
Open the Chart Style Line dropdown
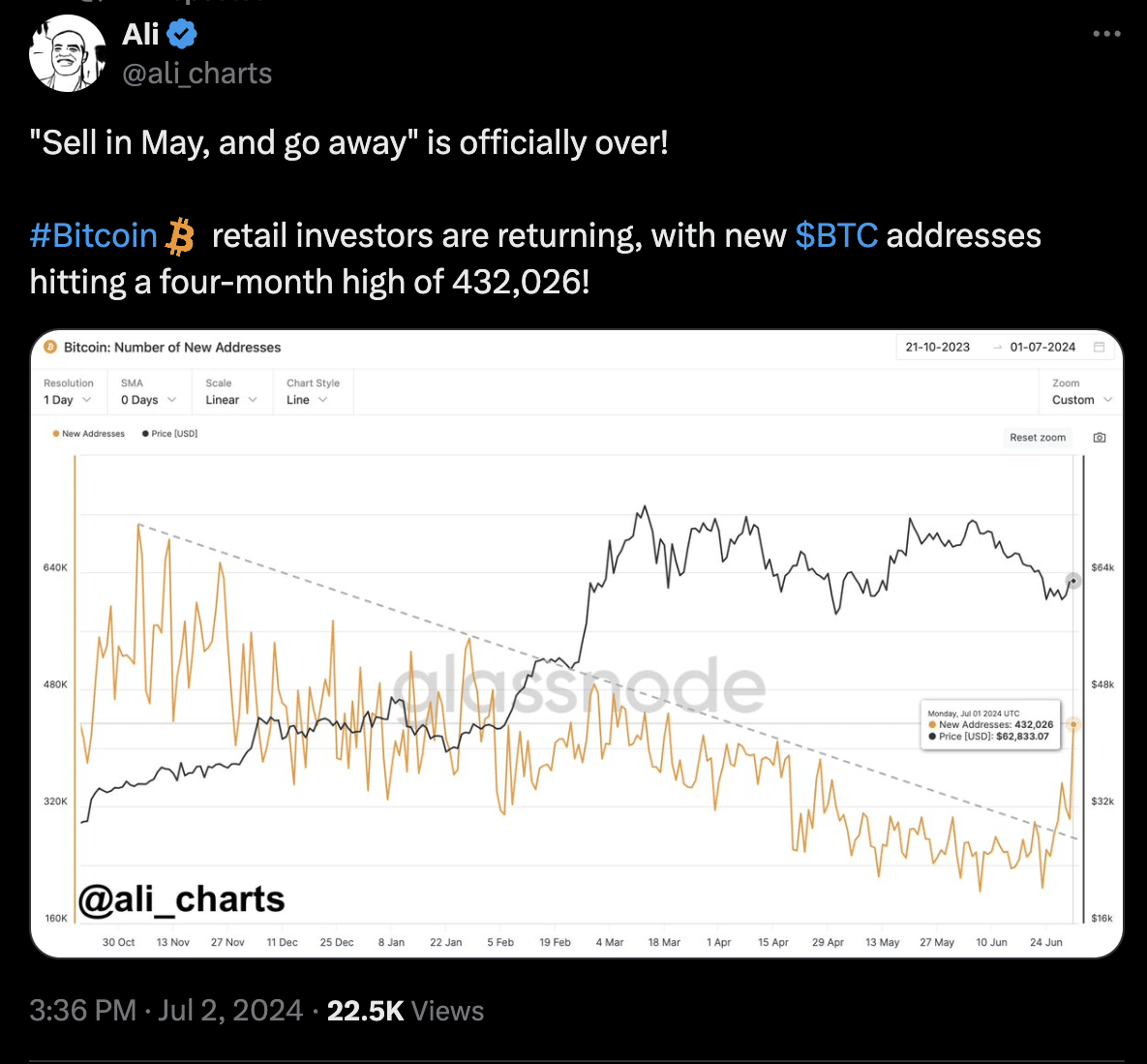(x=307, y=400)
